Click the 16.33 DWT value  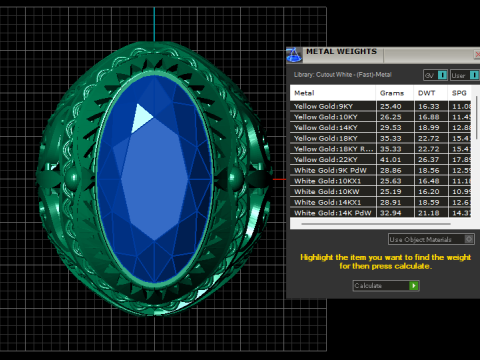pyautogui.click(x=429, y=106)
